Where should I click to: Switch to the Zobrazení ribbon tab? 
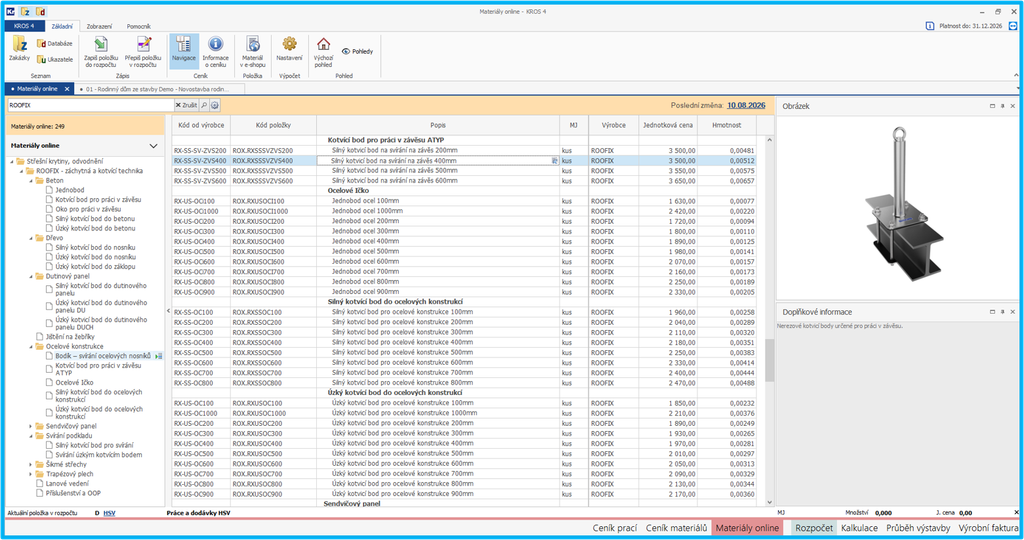coord(99,26)
